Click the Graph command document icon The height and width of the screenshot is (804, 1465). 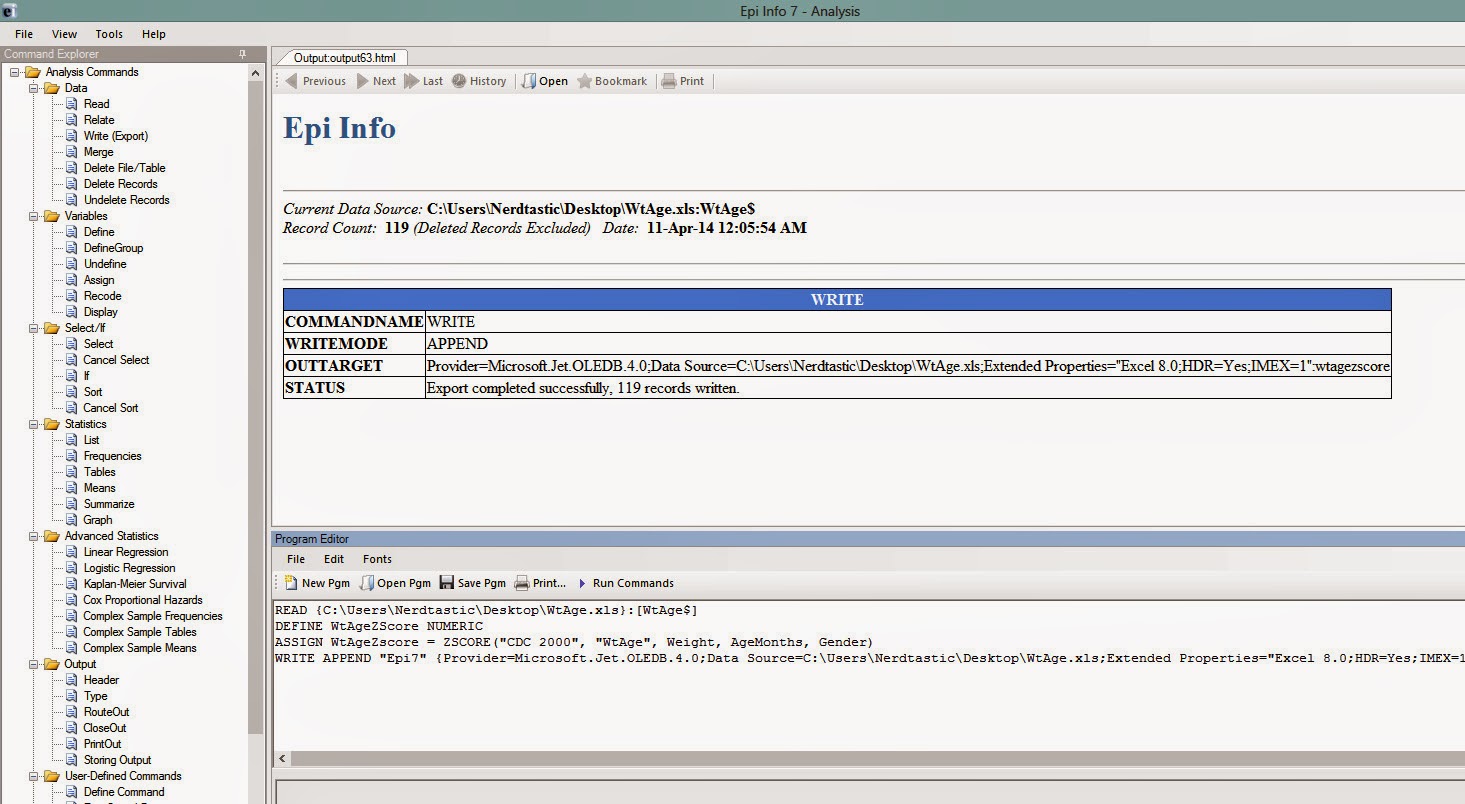pos(72,520)
